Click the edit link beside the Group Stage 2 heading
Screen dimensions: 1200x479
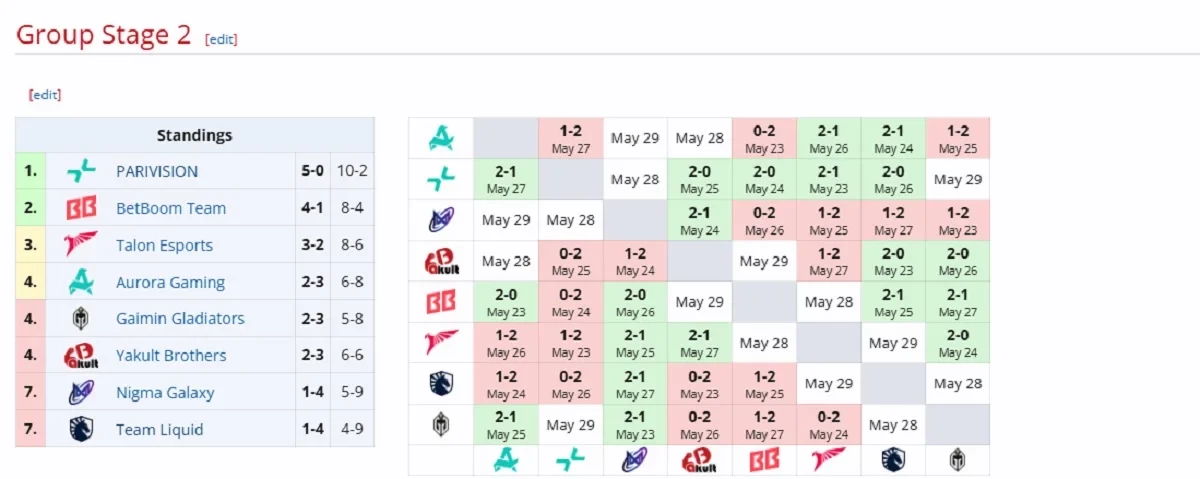coord(221,39)
